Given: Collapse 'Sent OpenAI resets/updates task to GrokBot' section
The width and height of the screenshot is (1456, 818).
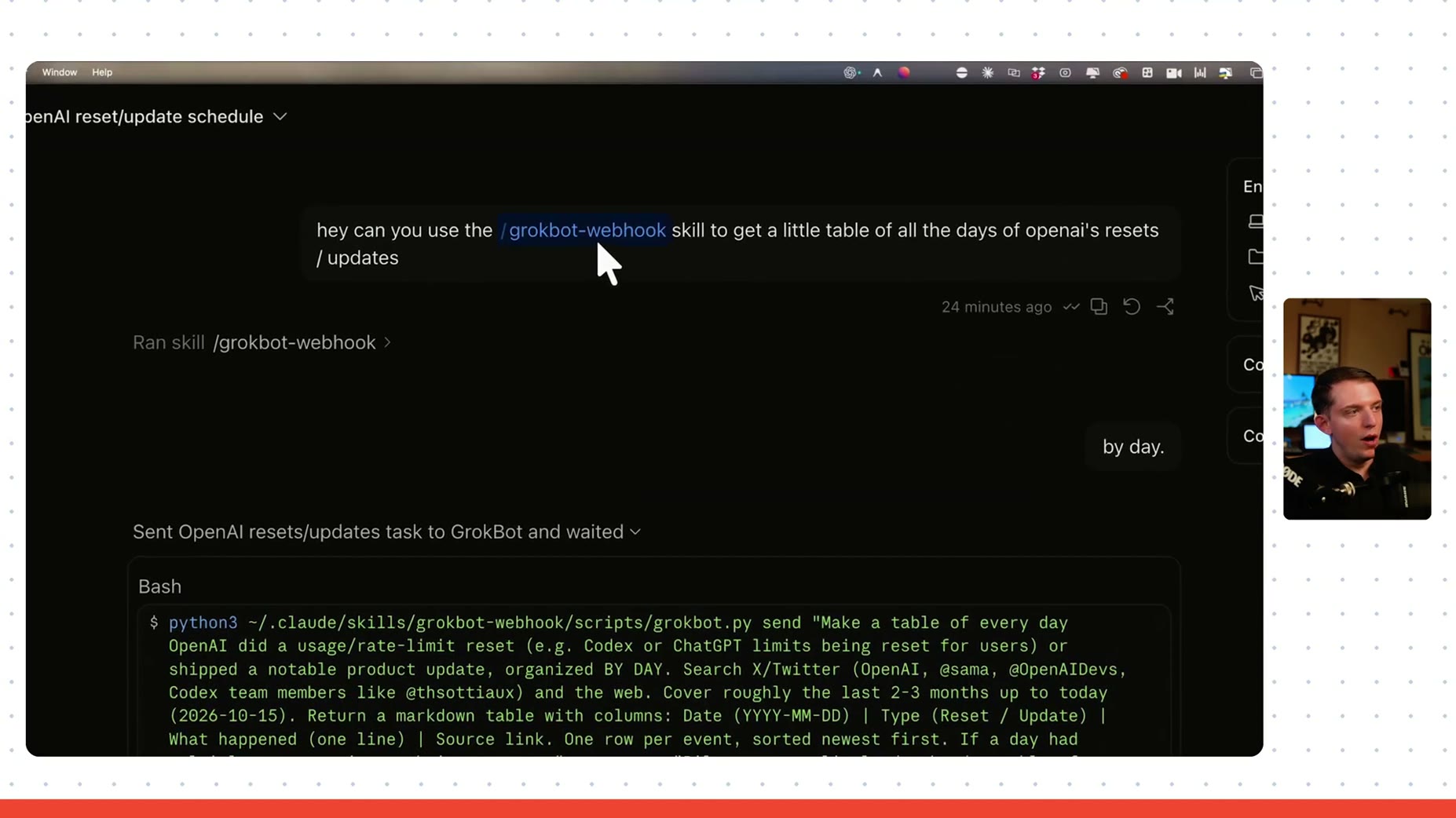Looking at the screenshot, I should [387, 531].
